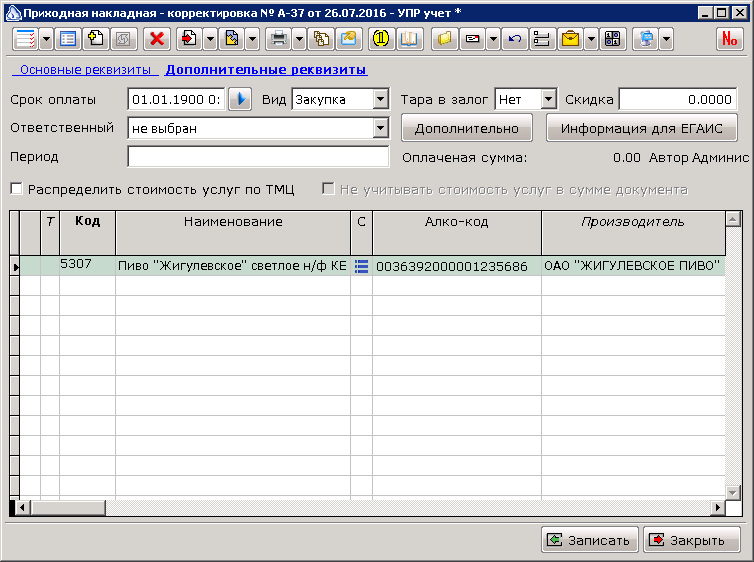Toggle Не учитывать стоимость услуг checkbox

click(328, 189)
